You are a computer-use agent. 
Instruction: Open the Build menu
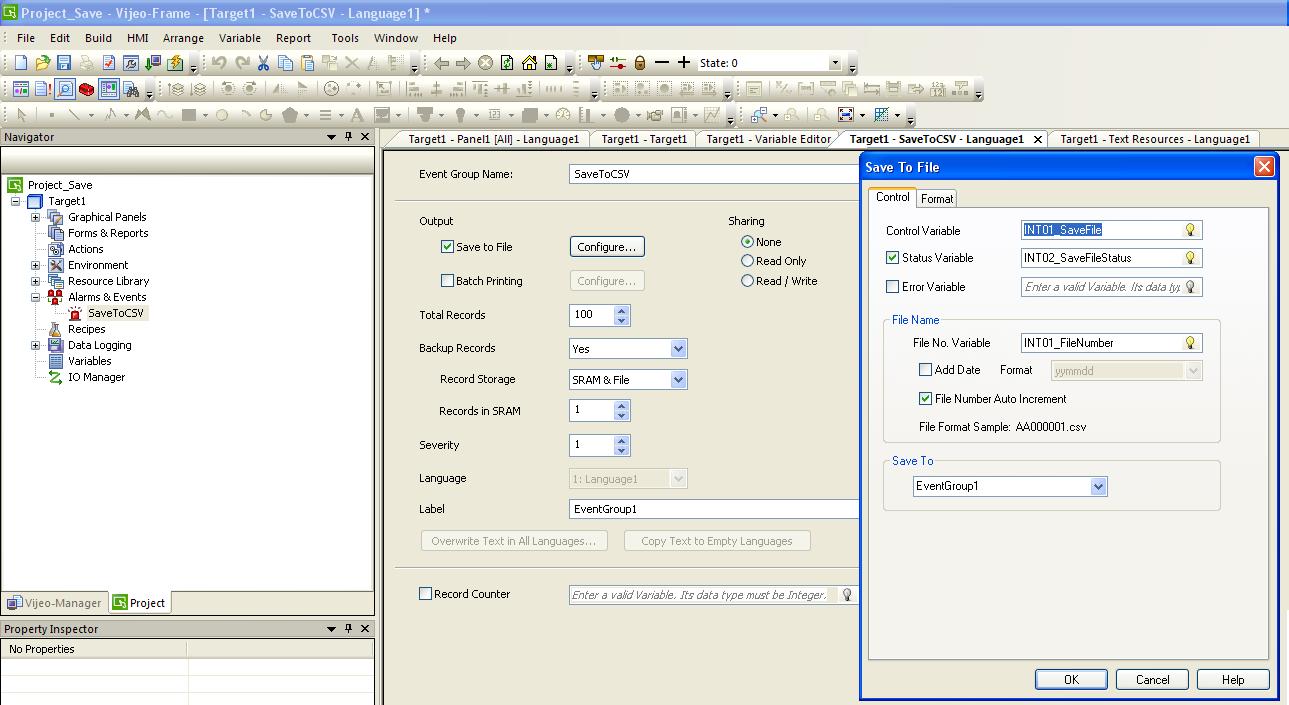click(98, 38)
